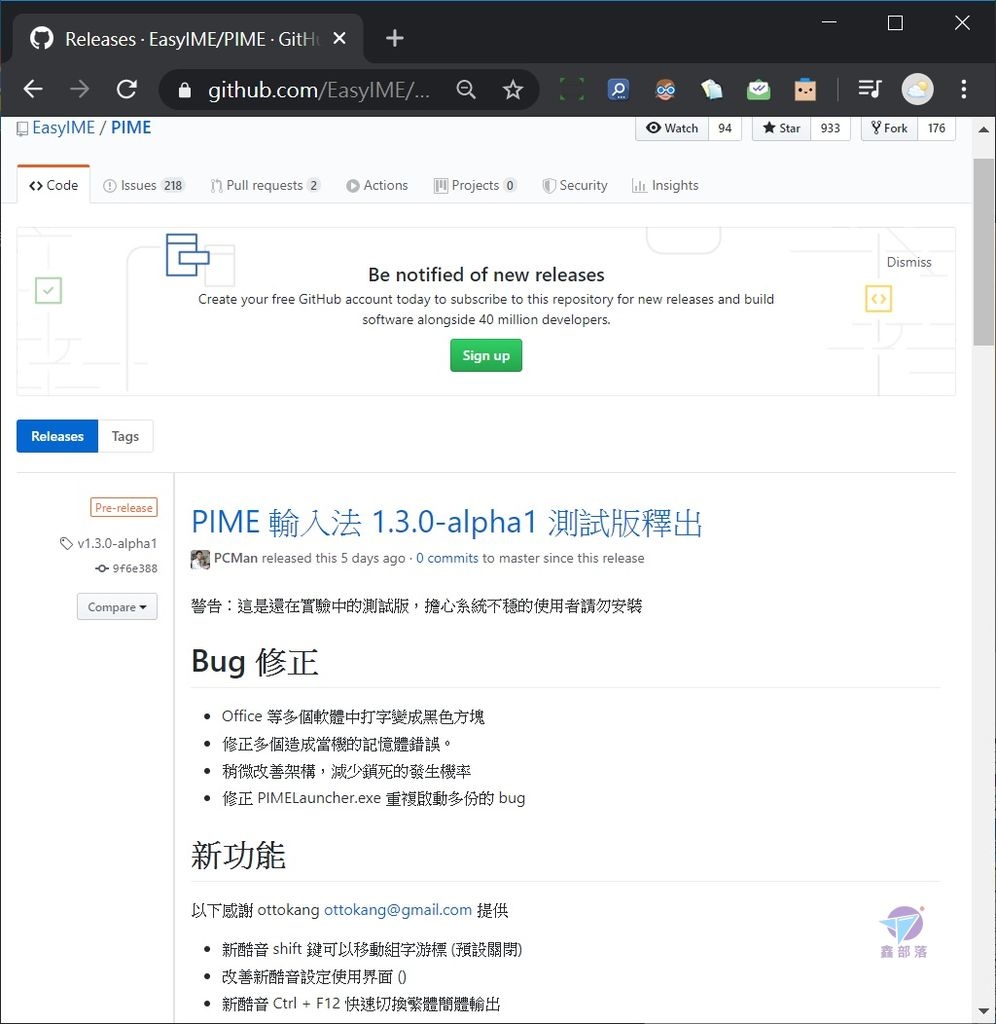
Task: Open the Pull requests tab
Action: point(265,185)
